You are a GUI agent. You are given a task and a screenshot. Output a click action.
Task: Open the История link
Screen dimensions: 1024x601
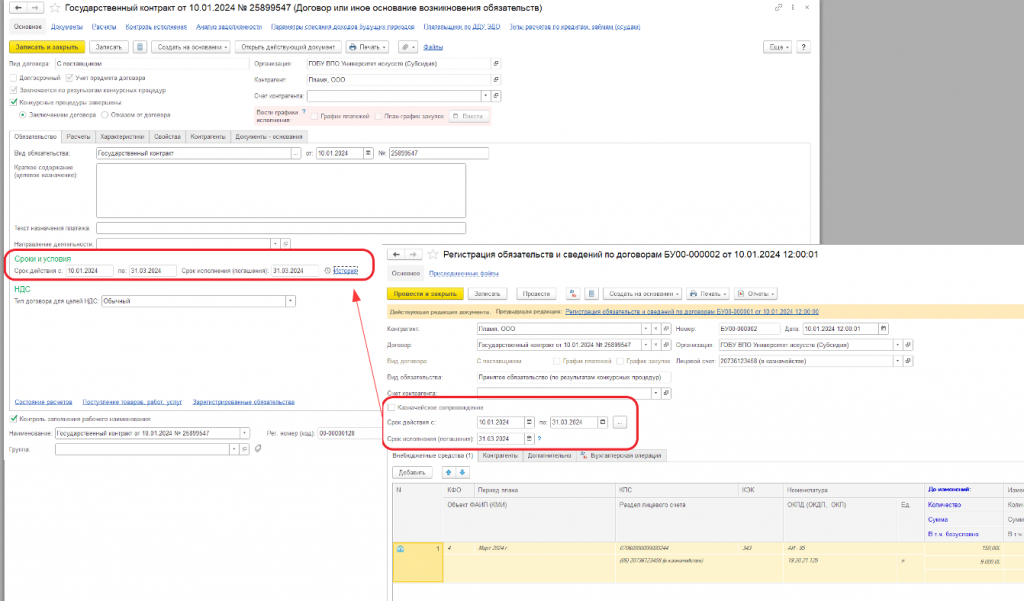click(x=345, y=270)
